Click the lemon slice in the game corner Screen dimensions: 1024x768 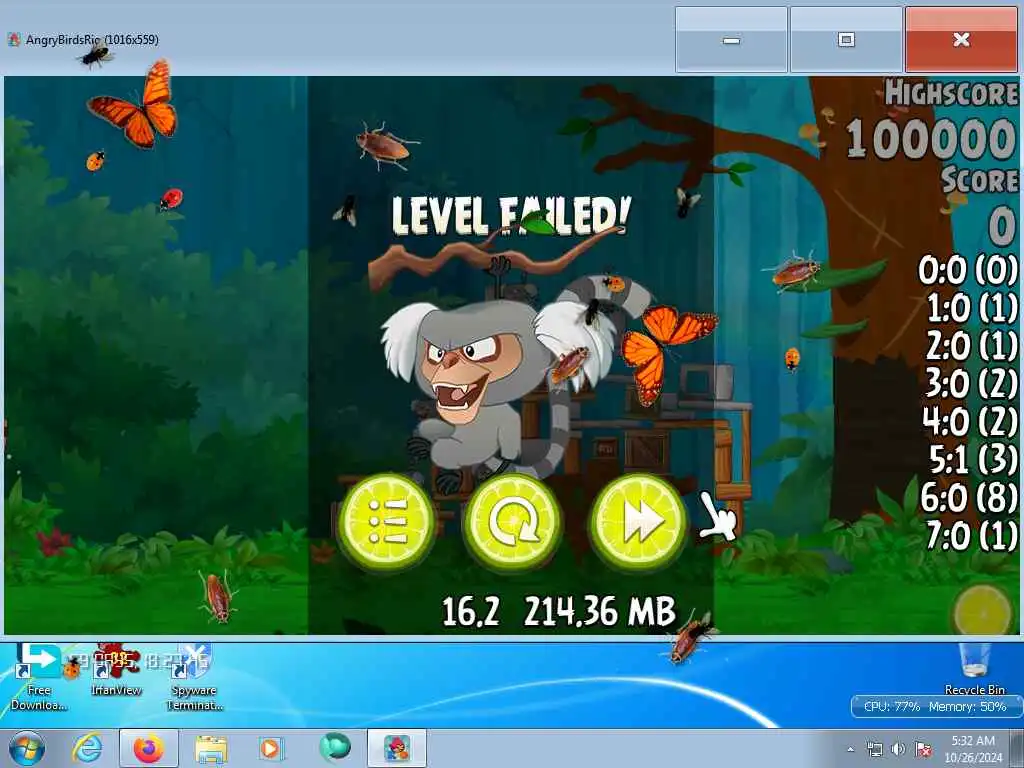(x=984, y=610)
